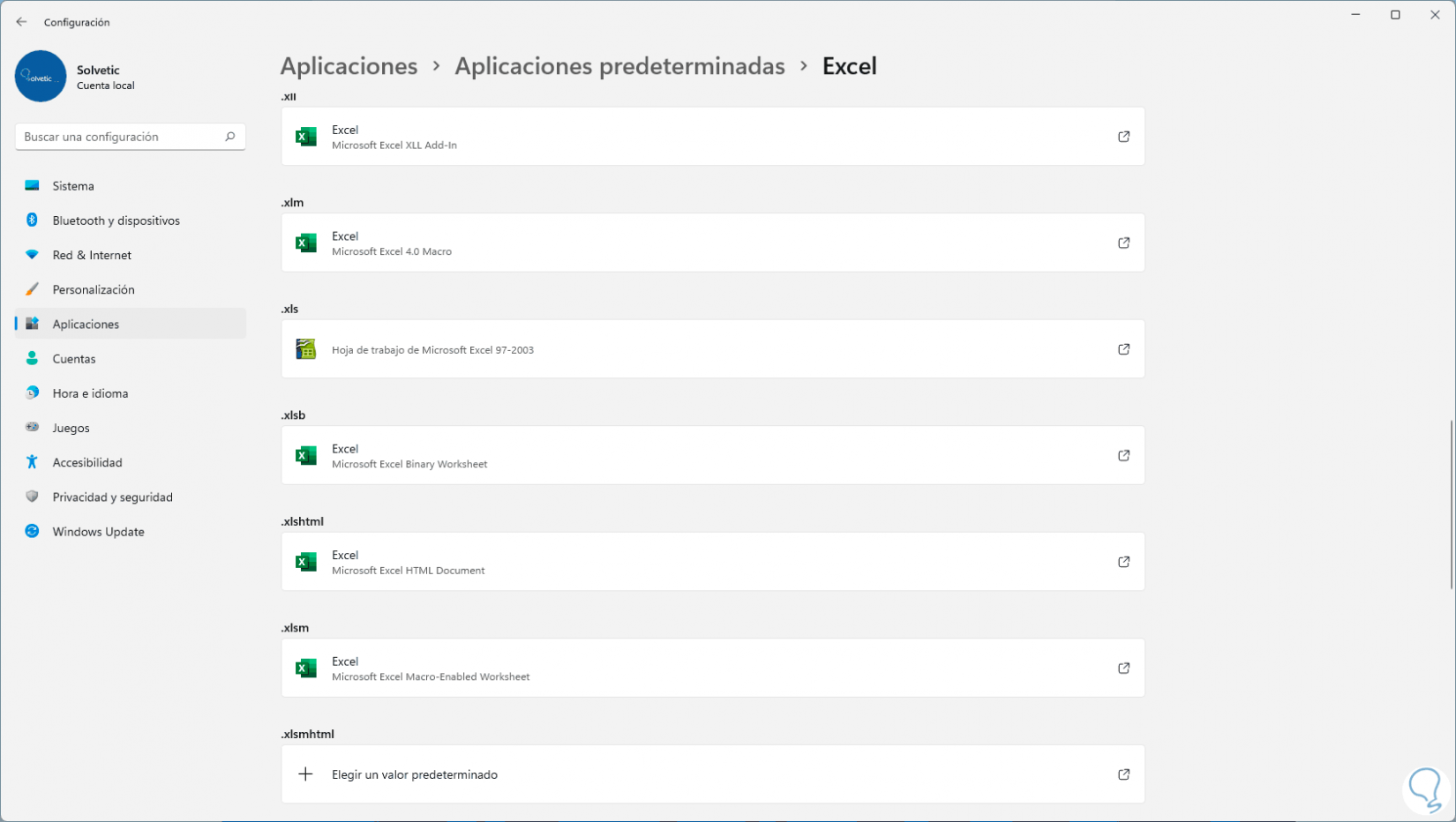1456x822 pixels.
Task: Navigate to Aplicaciones breadcrumb link
Action: tap(349, 66)
